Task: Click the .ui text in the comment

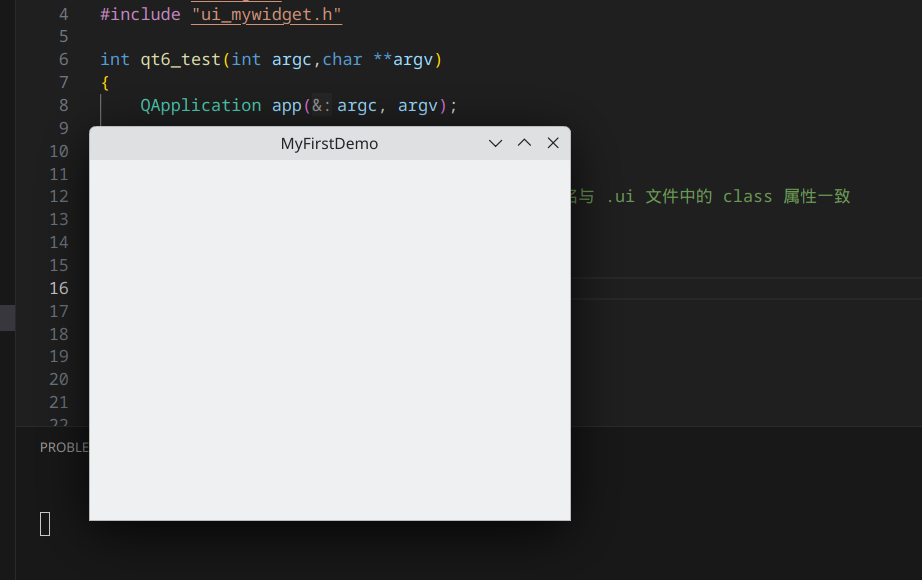Action: click(620, 196)
